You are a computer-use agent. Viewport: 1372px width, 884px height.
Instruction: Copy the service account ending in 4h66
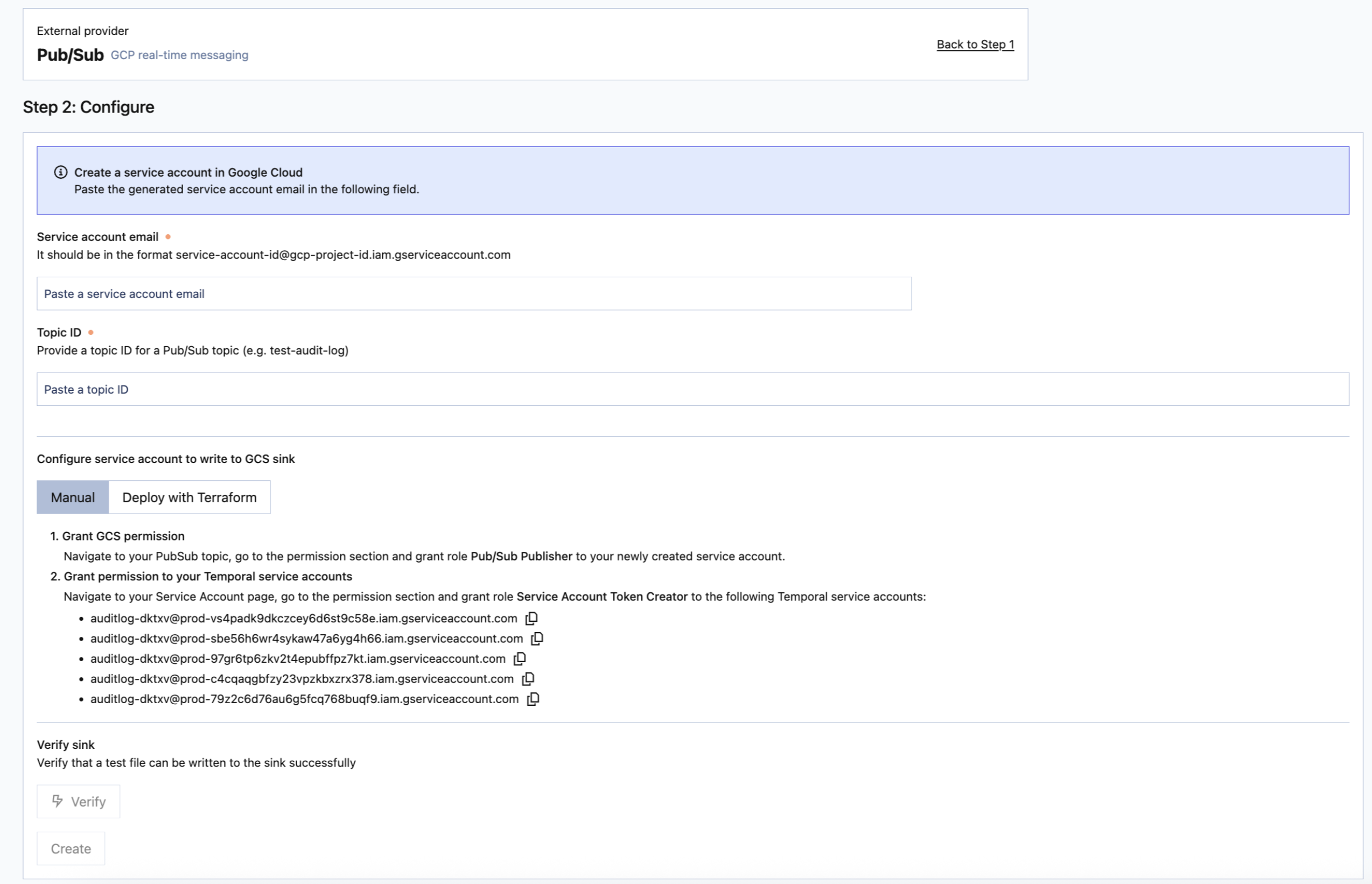point(537,639)
